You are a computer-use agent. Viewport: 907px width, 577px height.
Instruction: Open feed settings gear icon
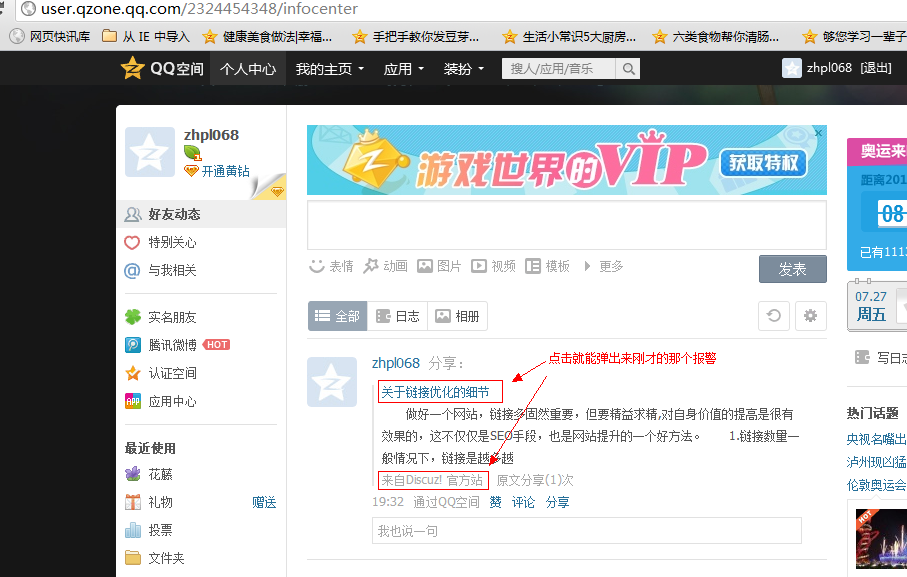(810, 316)
